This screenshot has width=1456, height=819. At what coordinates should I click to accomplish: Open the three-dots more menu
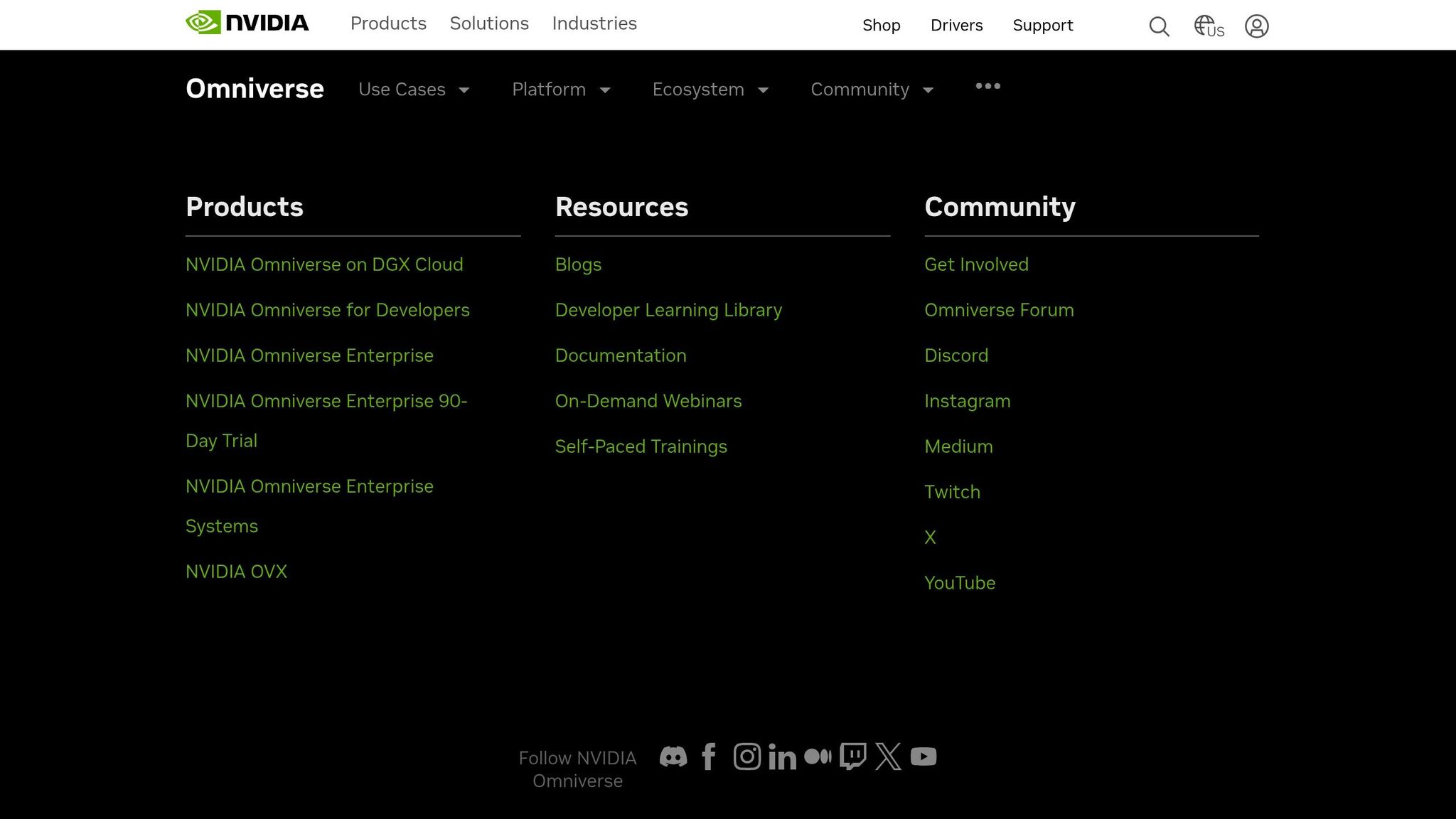[987, 86]
